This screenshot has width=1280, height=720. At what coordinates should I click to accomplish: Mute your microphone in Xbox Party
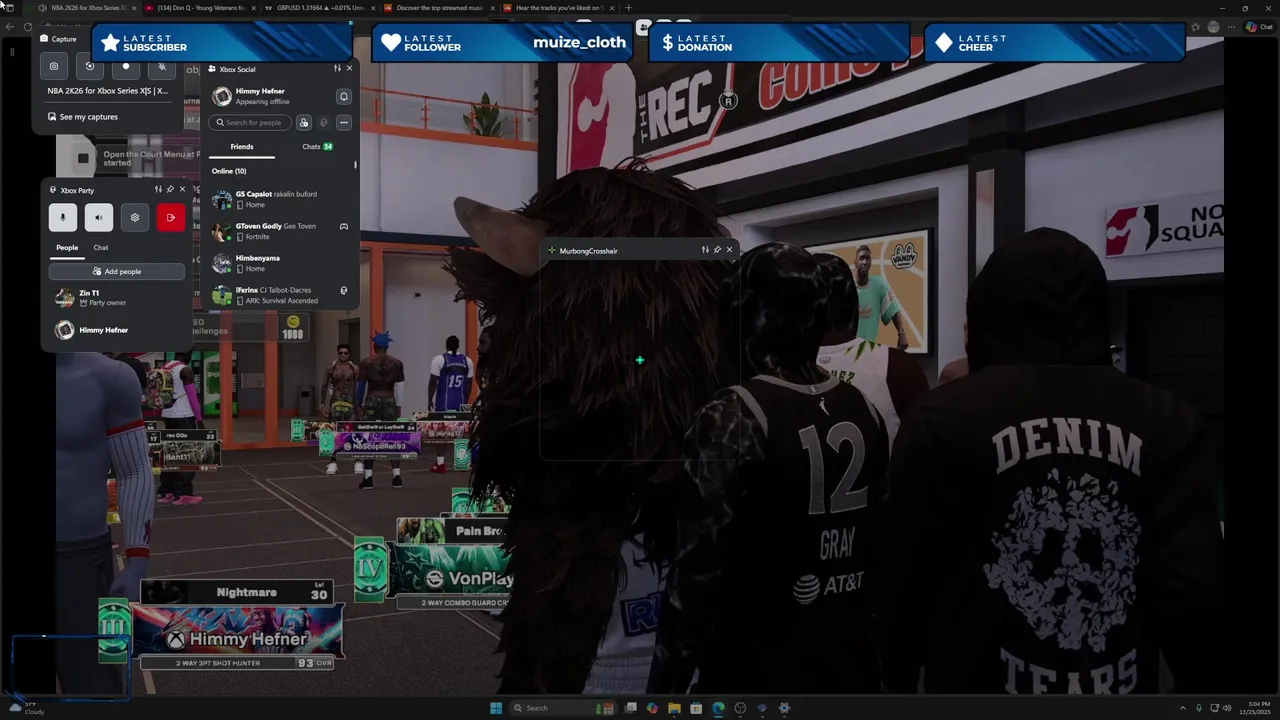tap(63, 217)
